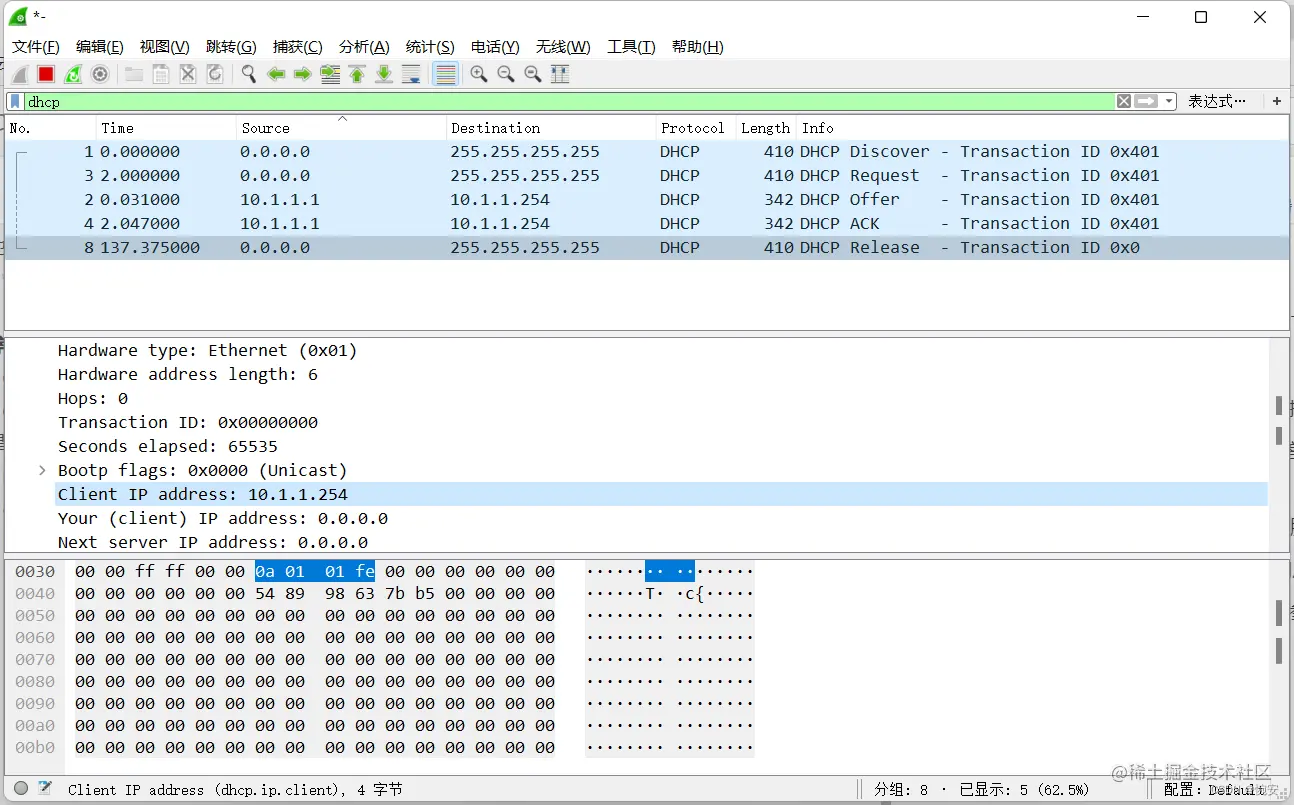
Task: Toggle auto-scroll during live capture
Action: [411, 74]
